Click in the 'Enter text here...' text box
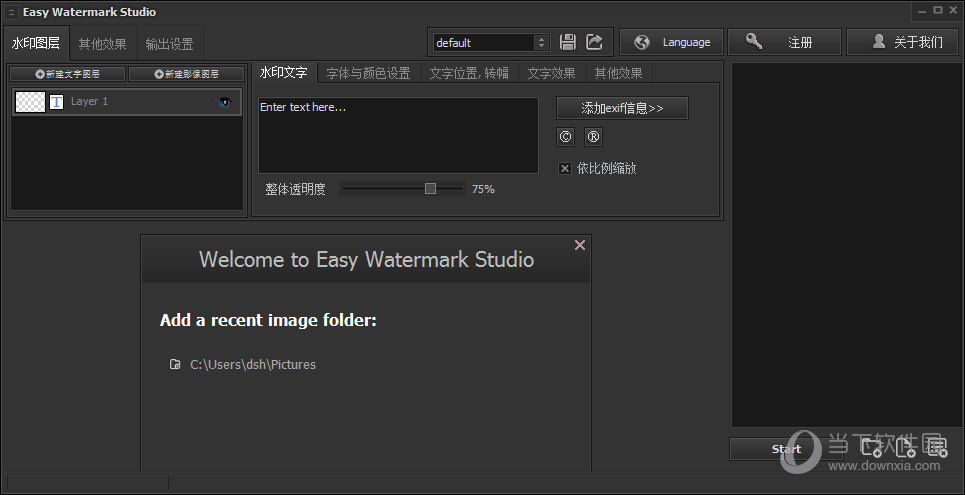This screenshot has width=965, height=495. (399, 135)
